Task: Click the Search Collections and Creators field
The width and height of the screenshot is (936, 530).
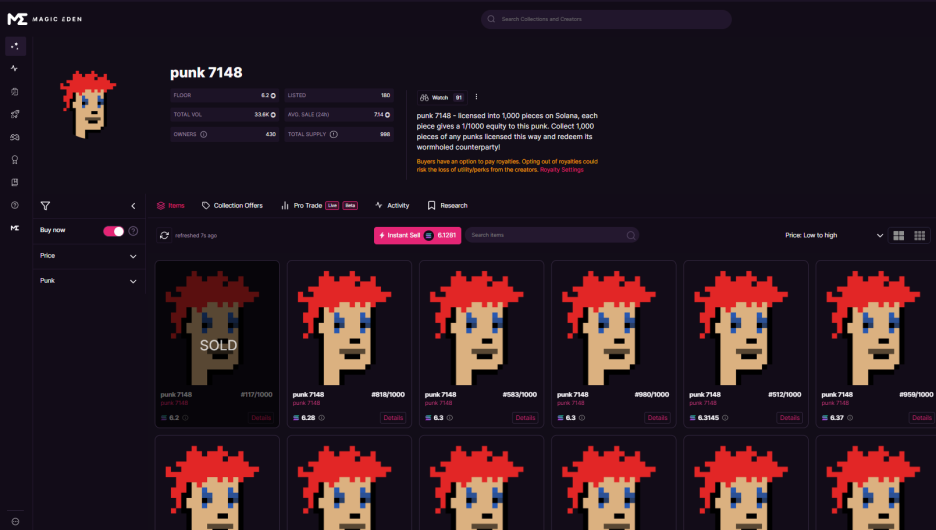Action: coord(606,19)
